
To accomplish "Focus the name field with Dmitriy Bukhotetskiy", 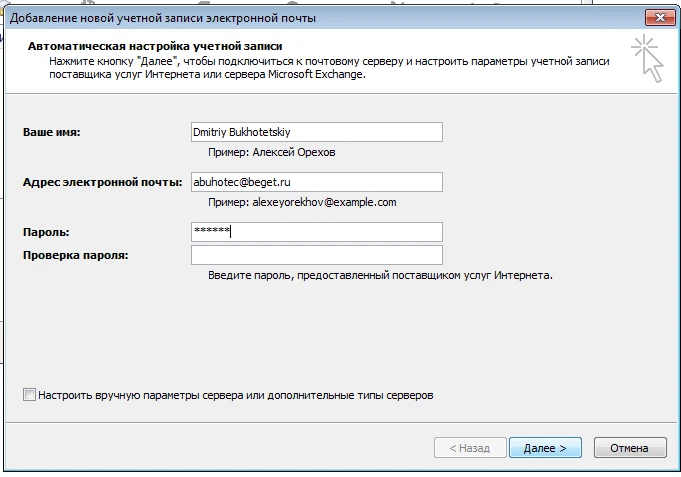I will (315, 132).
